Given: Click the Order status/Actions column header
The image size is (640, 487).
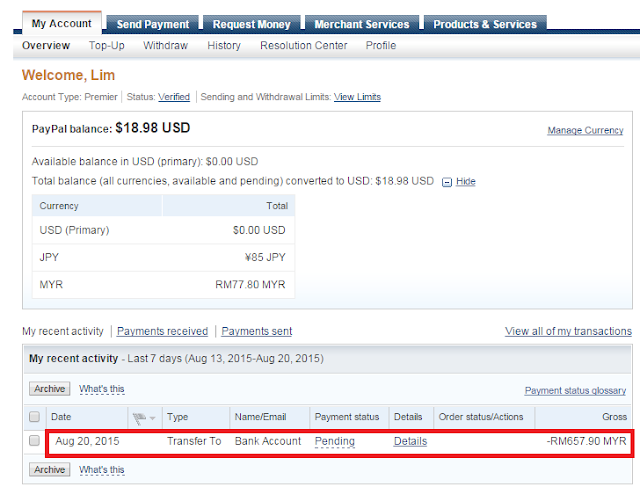Looking at the screenshot, I should point(481,417).
